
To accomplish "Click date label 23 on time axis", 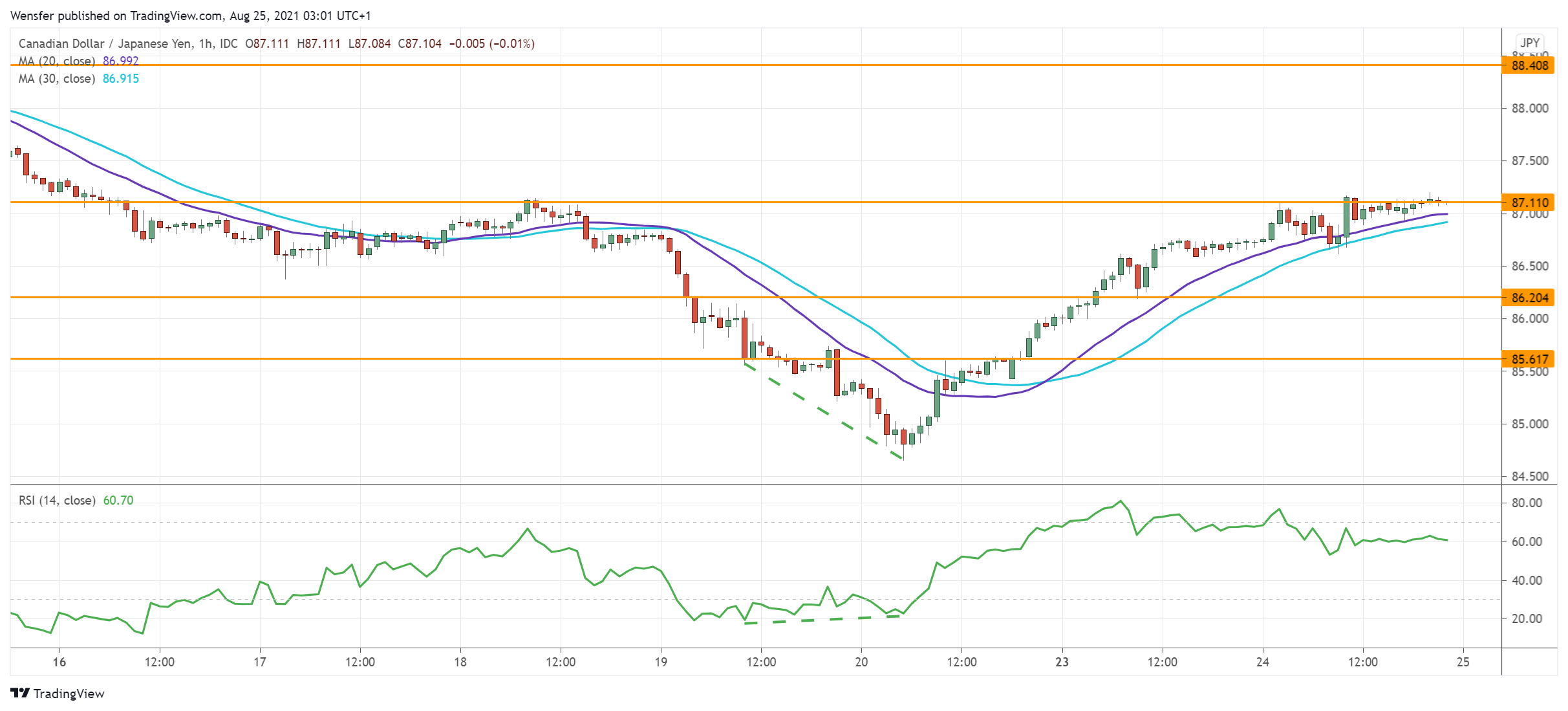I will tap(1062, 662).
